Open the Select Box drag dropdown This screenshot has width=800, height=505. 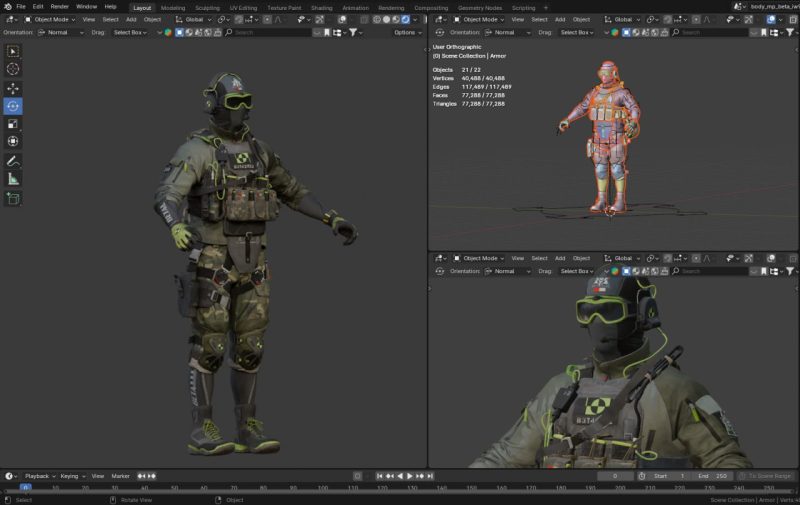point(130,32)
